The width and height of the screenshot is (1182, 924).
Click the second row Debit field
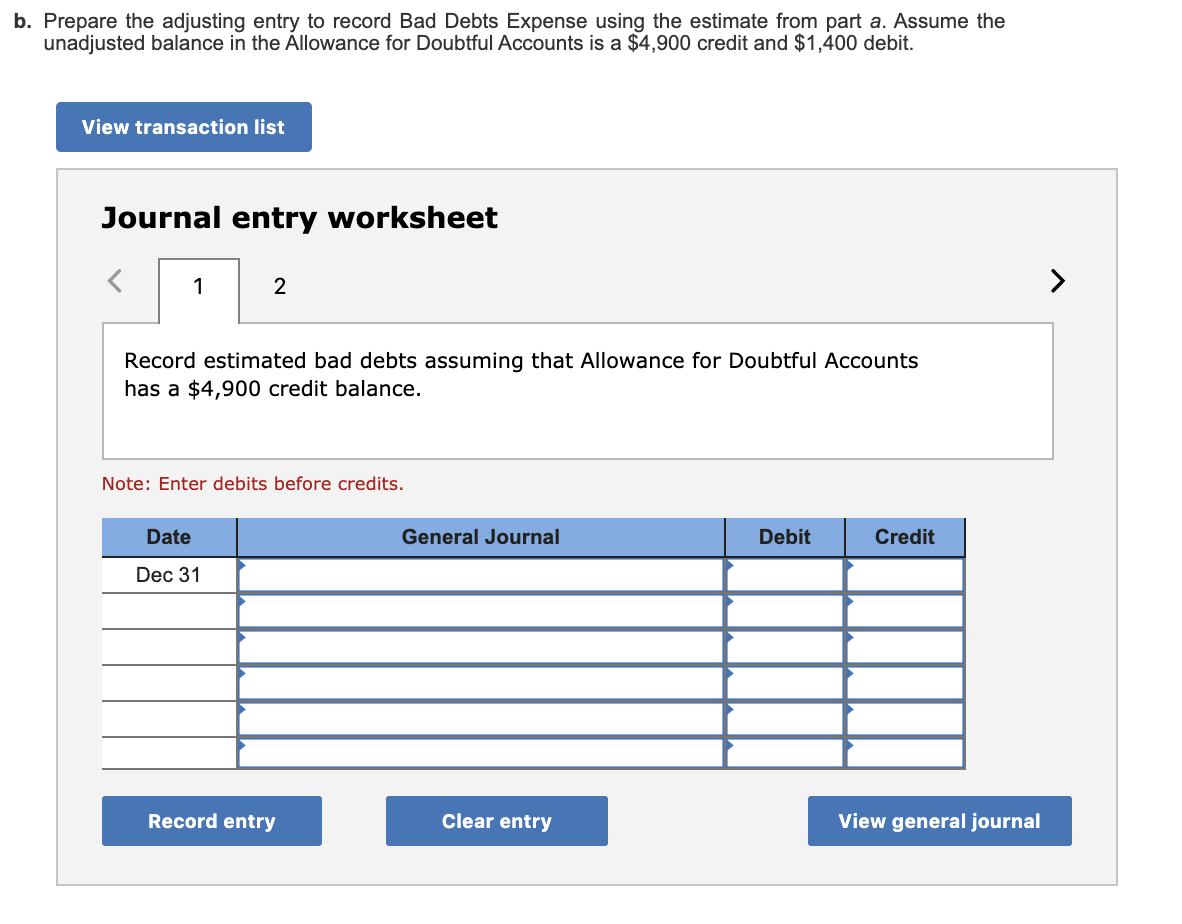[785, 611]
